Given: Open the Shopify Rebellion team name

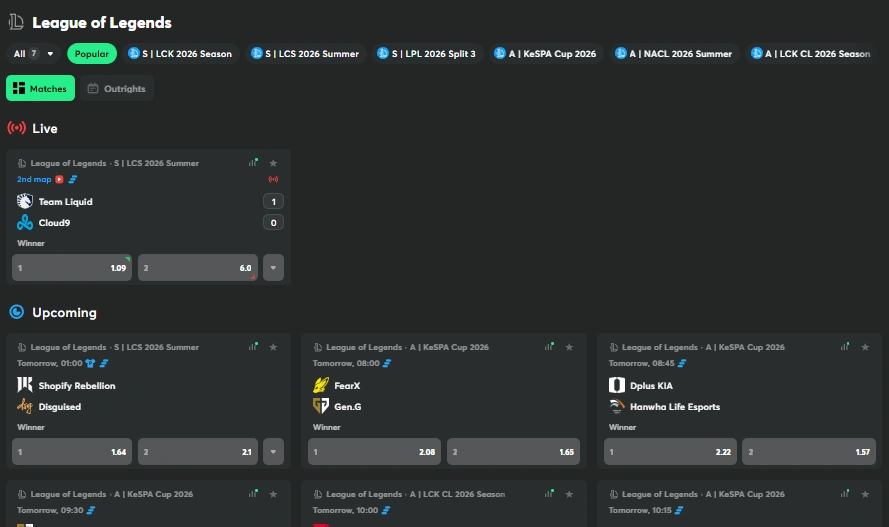Looking at the screenshot, I should pyautogui.click(x=77, y=386).
